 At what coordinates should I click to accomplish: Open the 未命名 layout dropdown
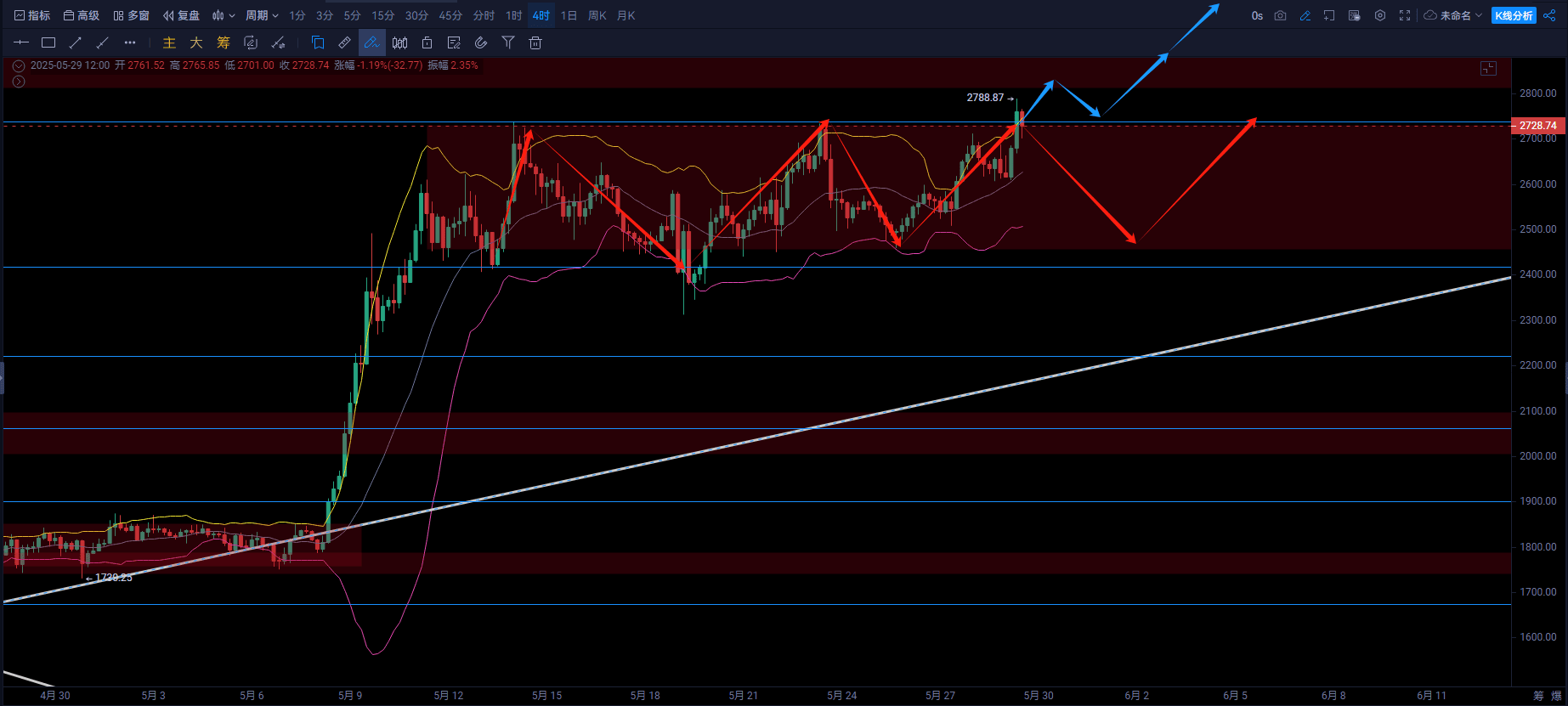click(x=1461, y=15)
